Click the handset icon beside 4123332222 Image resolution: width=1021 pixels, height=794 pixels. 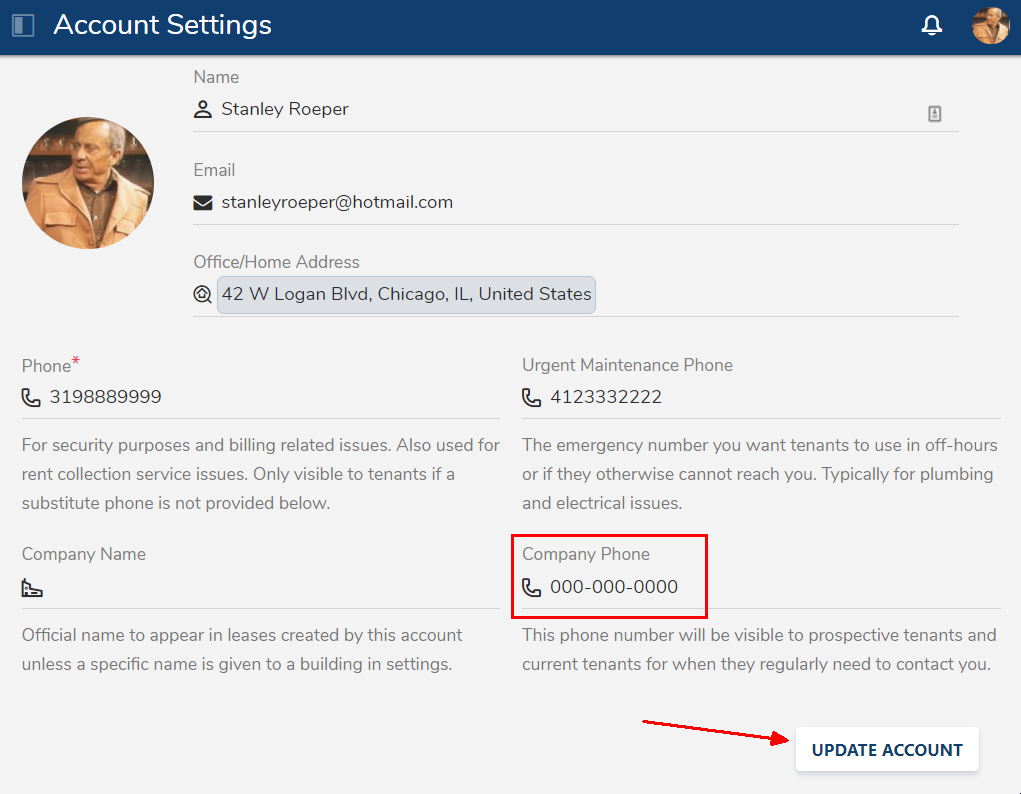(x=531, y=398)
